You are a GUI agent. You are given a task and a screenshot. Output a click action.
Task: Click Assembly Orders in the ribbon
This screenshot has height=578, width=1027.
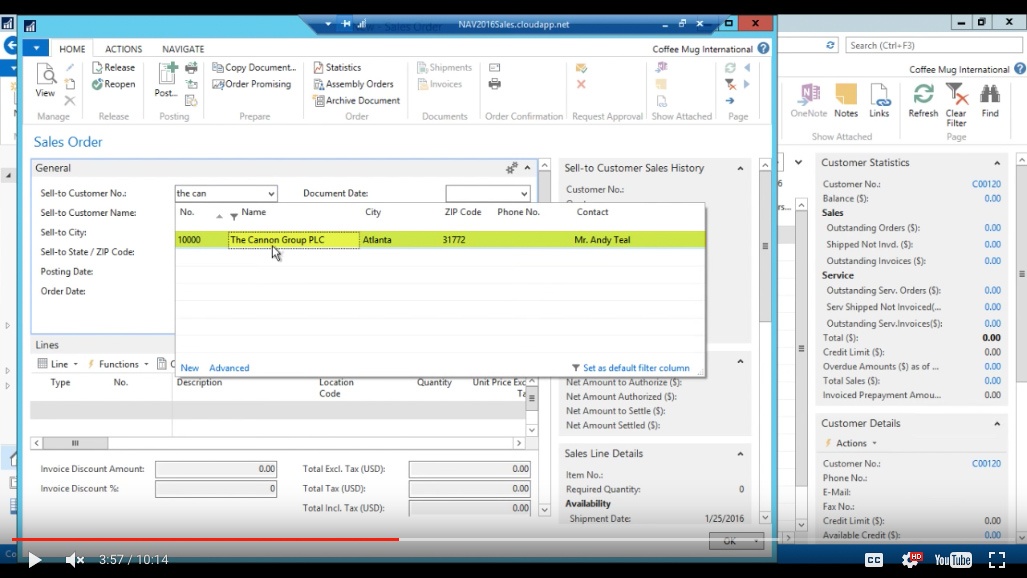[353, 84]
